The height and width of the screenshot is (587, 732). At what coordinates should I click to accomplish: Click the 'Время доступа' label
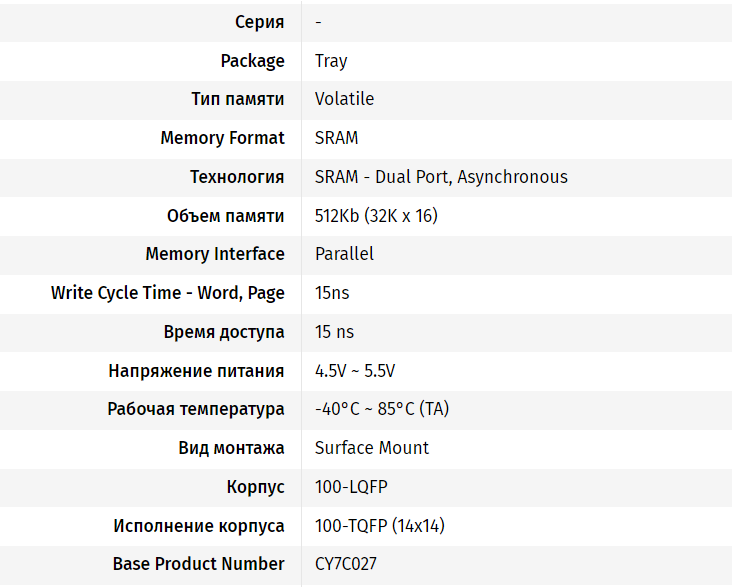[x=224, y=332]
